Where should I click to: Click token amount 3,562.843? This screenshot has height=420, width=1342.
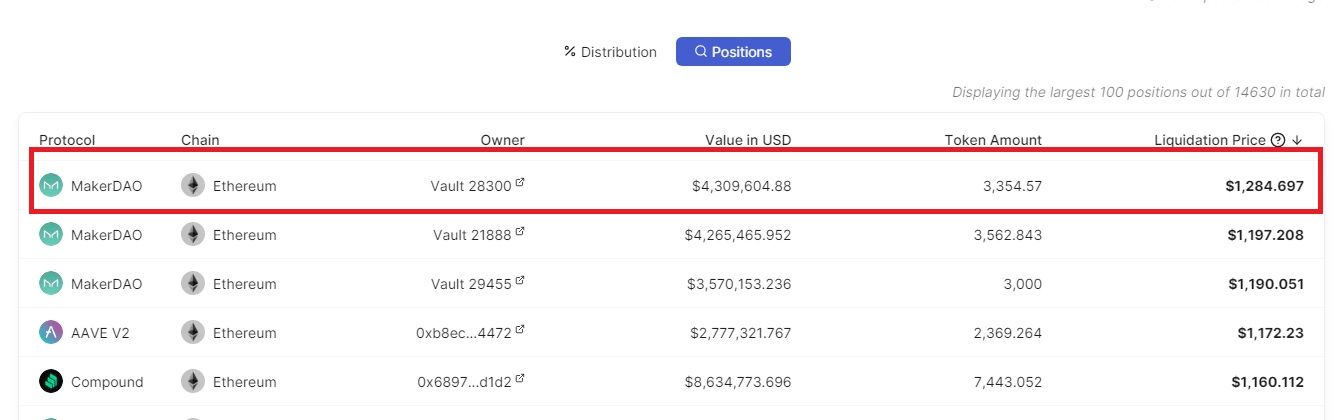coord(1007,235)
